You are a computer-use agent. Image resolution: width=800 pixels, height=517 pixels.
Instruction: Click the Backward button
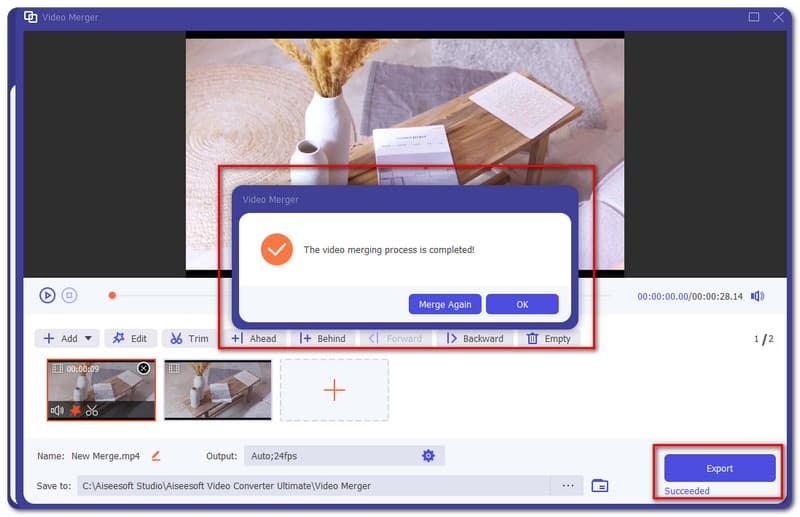[475, 338]
